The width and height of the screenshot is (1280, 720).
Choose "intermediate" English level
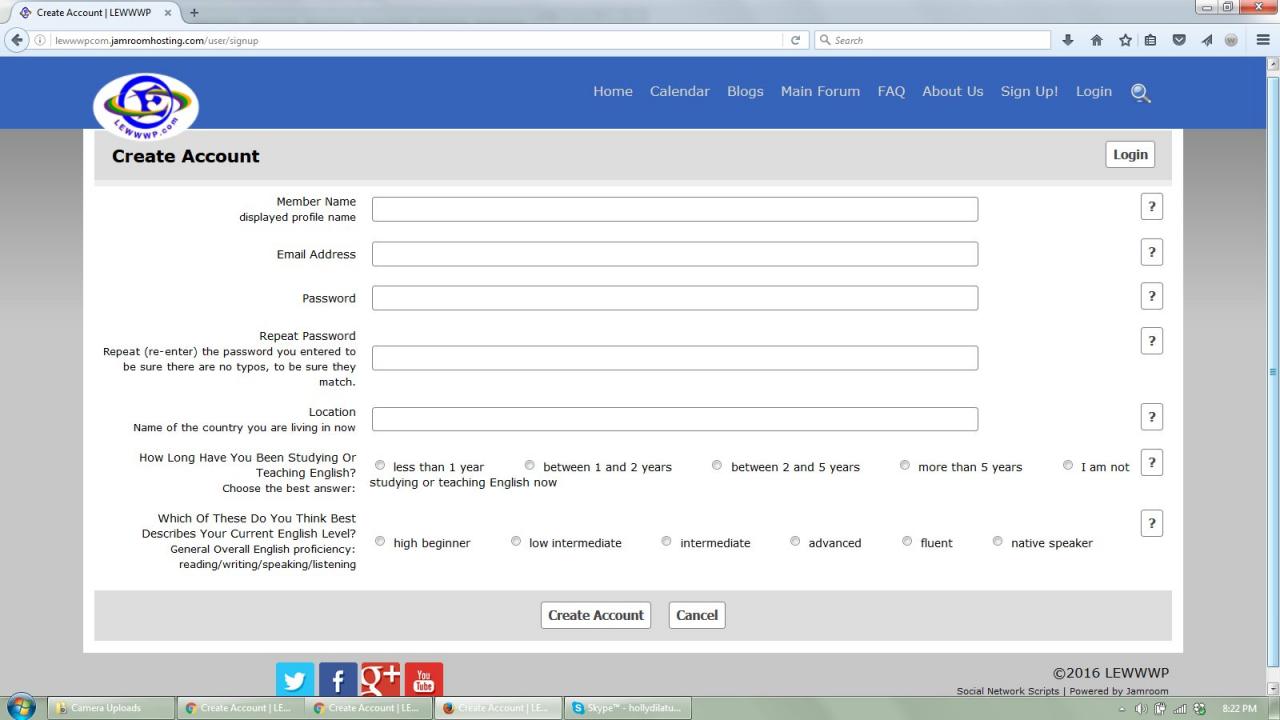(666, 541)
